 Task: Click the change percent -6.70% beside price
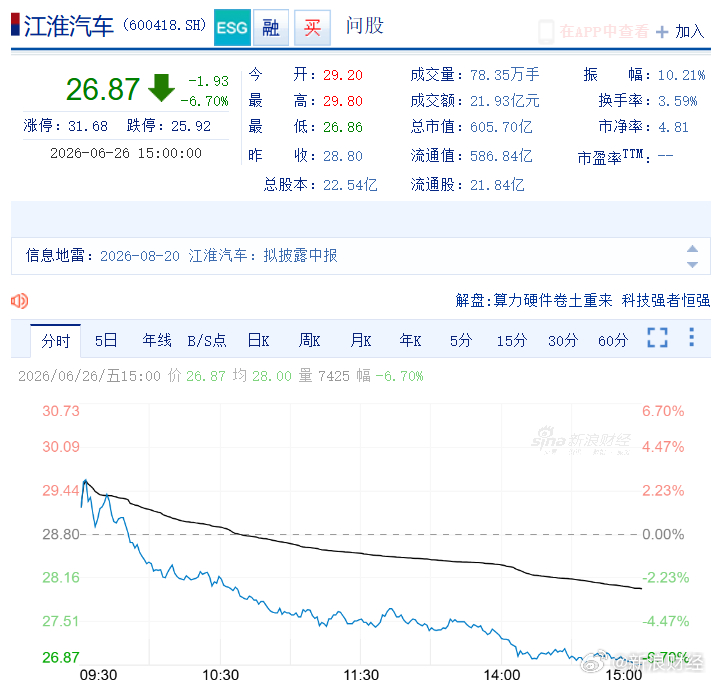point(204,101)
